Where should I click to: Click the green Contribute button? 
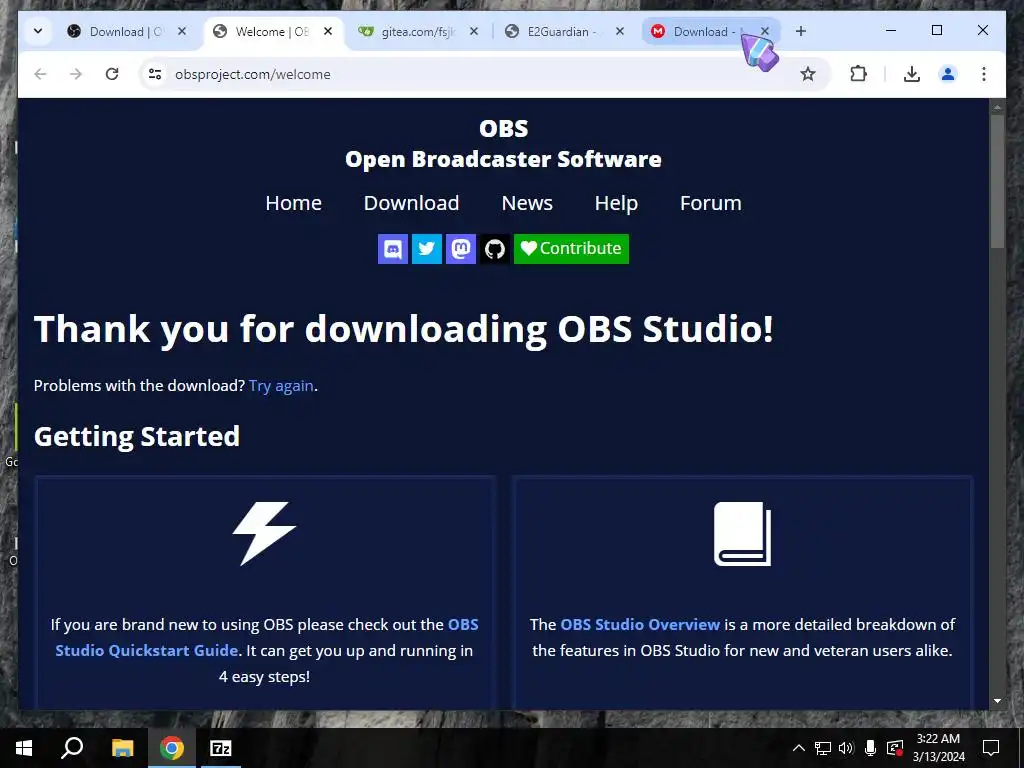coord(571,249)
